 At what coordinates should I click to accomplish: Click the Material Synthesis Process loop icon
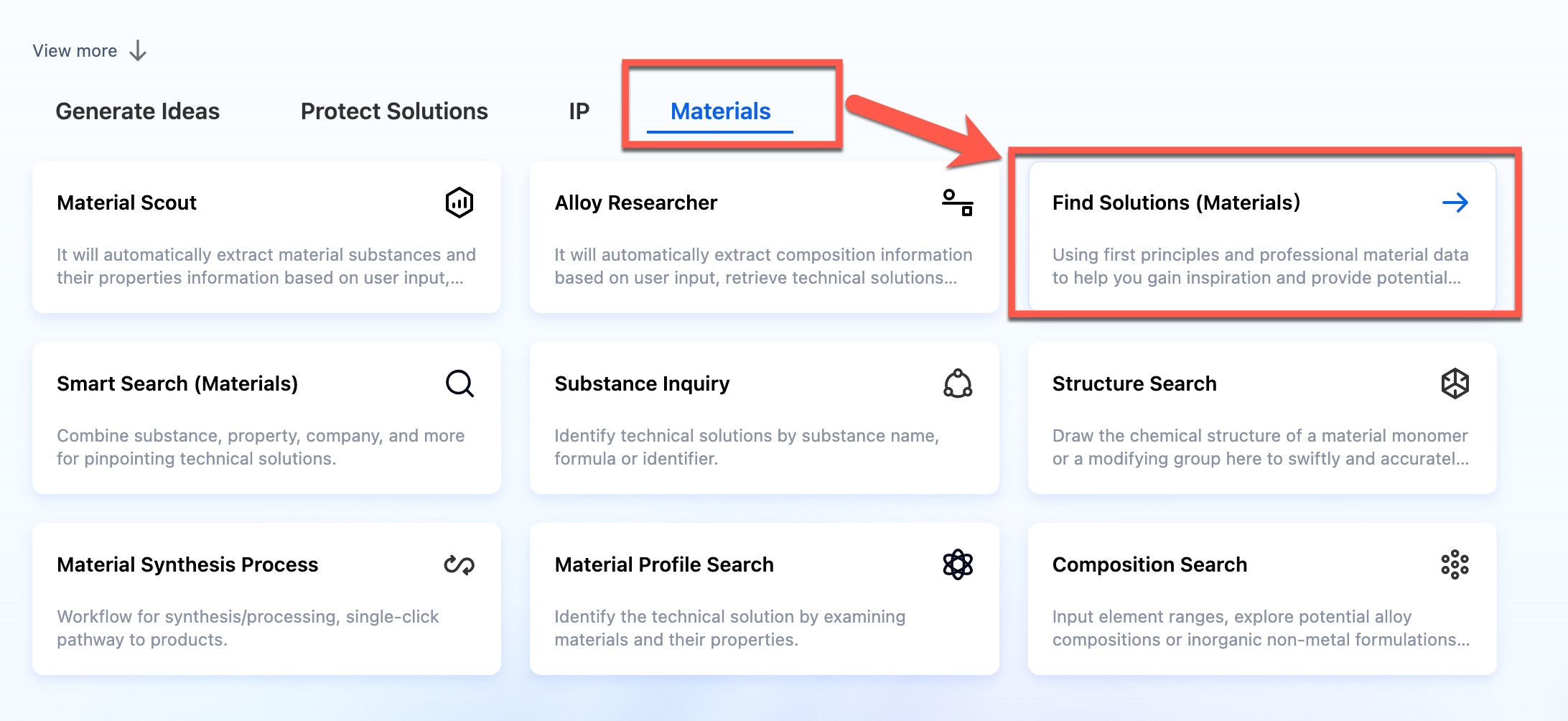pos(459,565)
